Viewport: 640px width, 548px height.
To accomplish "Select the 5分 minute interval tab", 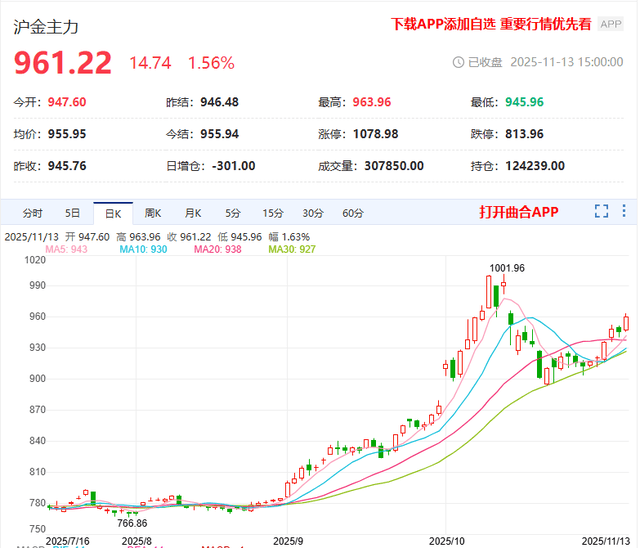I will (232, 213).
